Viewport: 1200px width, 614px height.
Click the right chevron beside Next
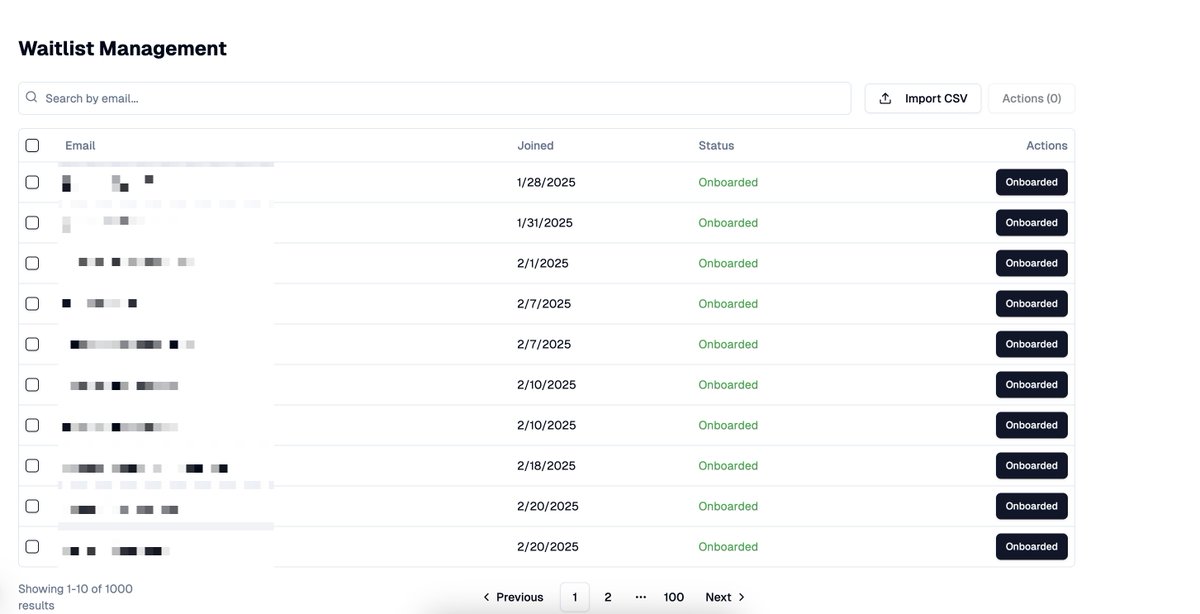tap(742, 597)
